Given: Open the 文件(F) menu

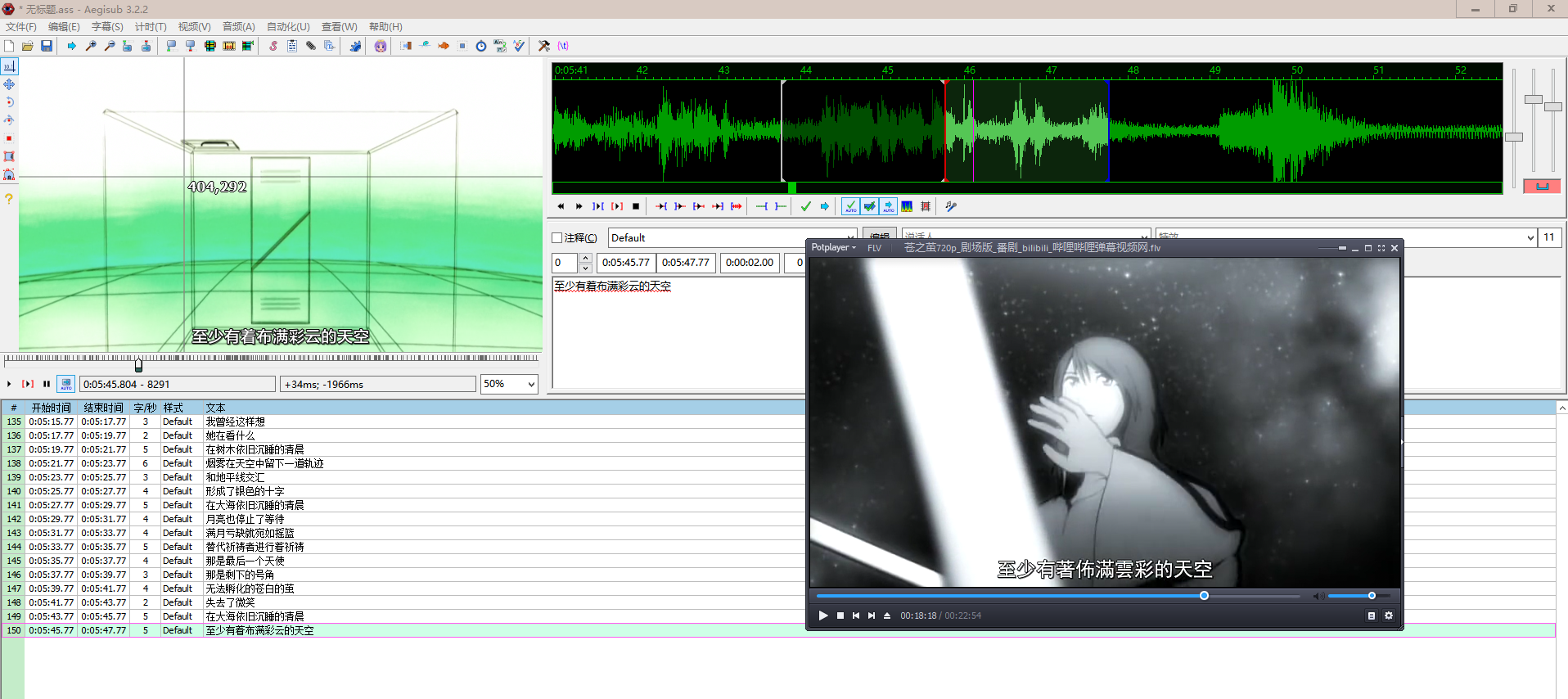Looking at the screenshot, I should (x=21, y=27).
